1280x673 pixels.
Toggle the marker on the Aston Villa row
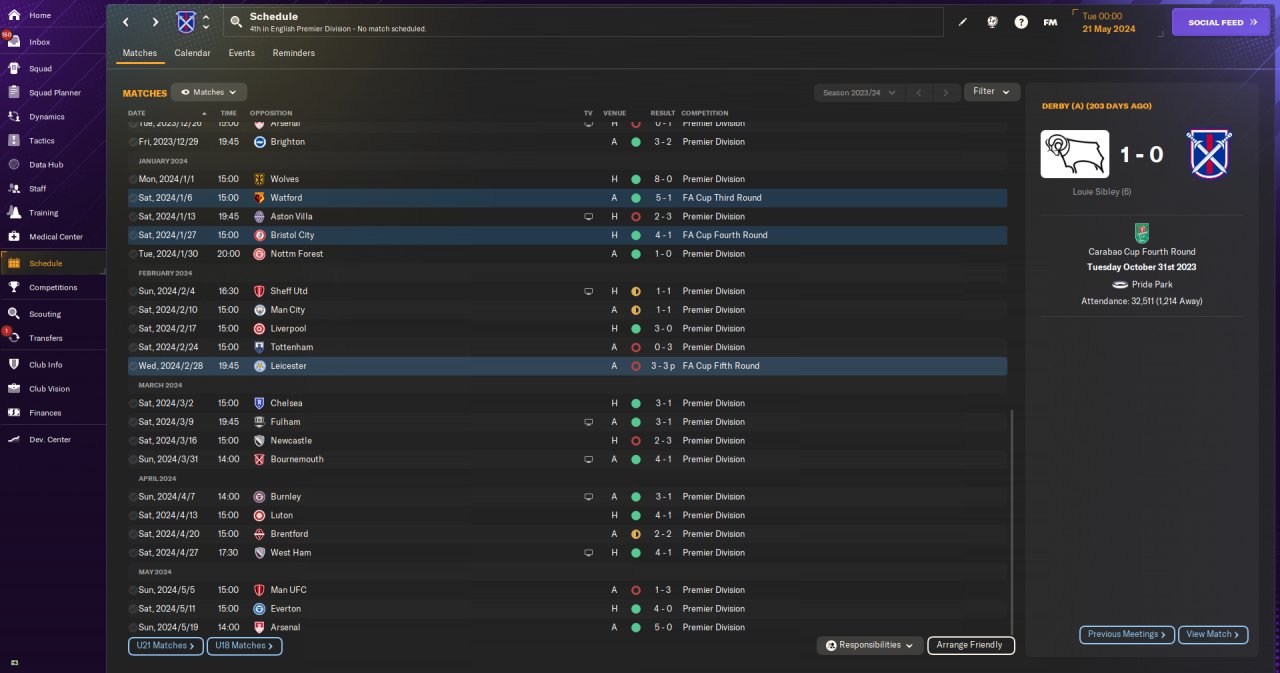click(x=133, y=216)
